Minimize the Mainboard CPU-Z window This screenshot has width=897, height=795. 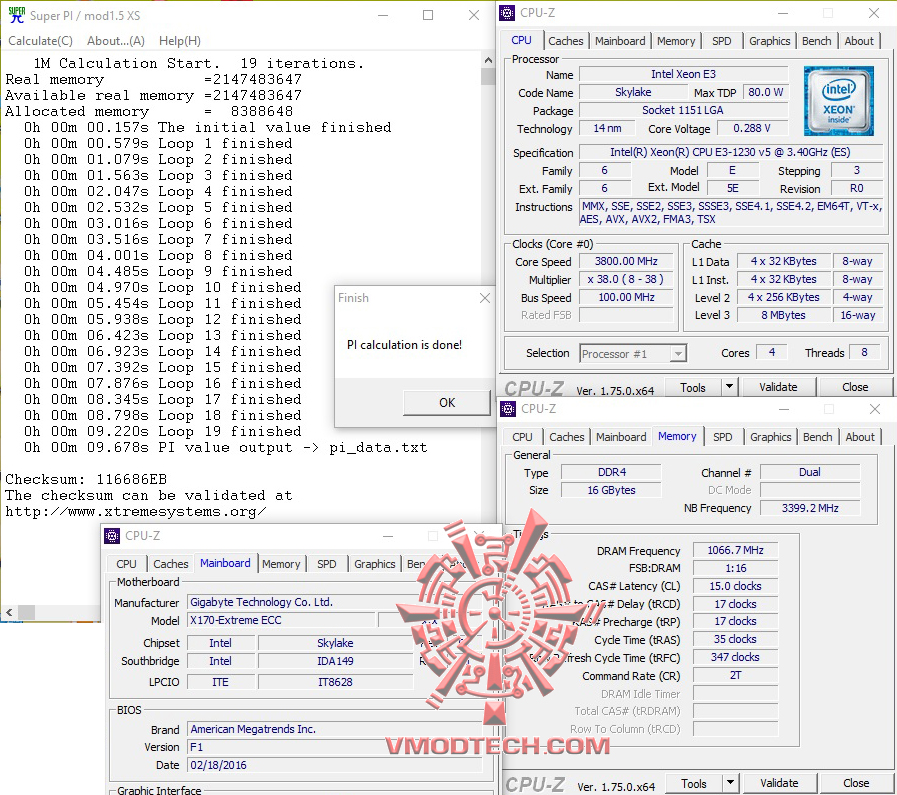(388, 536)
